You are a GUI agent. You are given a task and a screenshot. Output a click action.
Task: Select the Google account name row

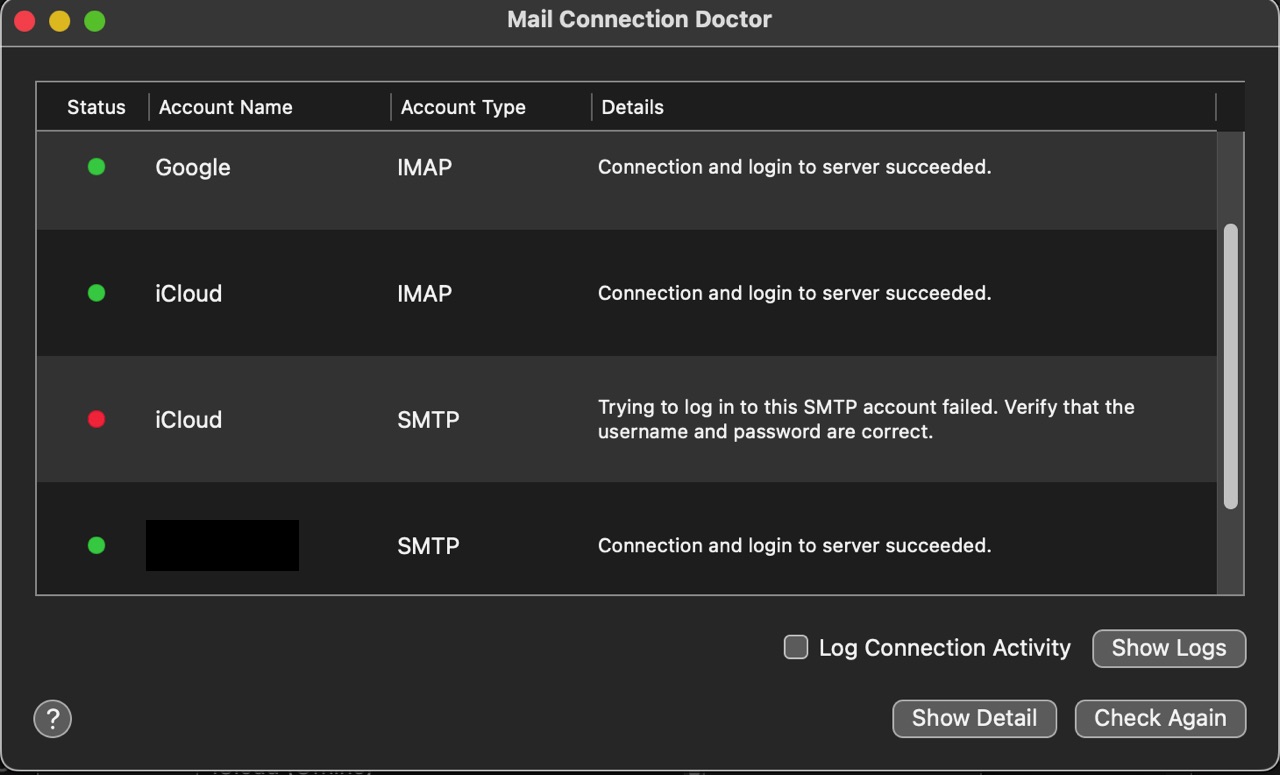(193, 167)
